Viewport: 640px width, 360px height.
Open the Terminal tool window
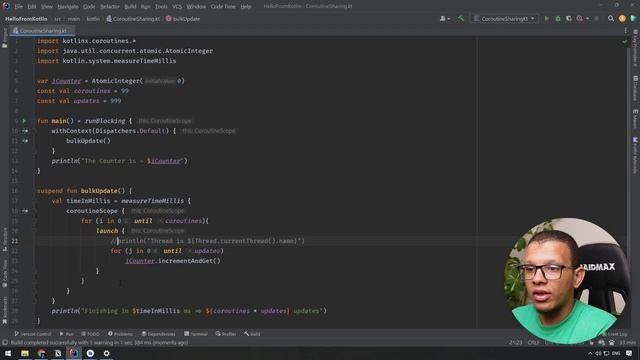pos(196,334)
